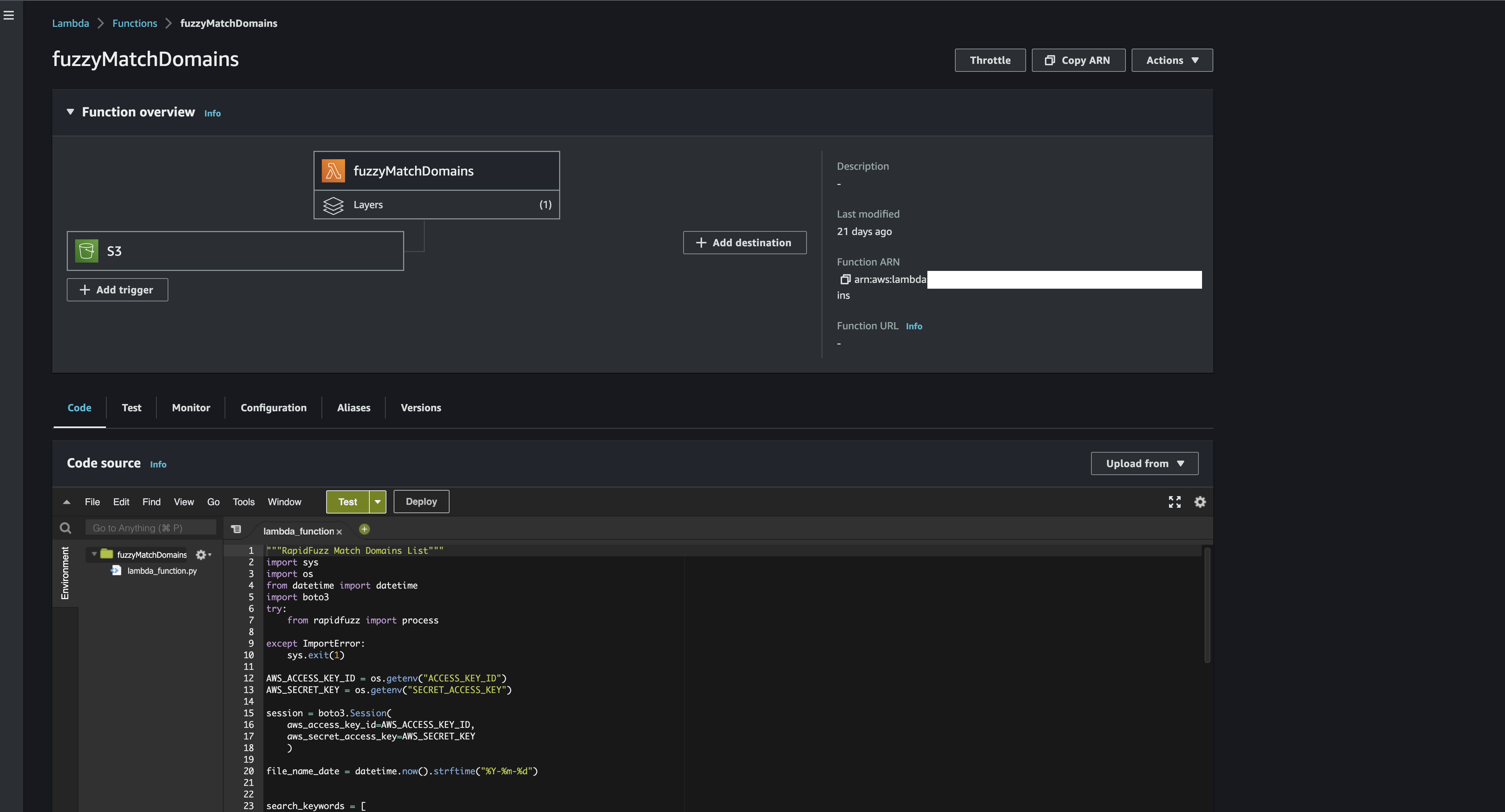Click the search magnifier in editor sidebar
The image size is (1505, 812).
pos(65,528)
